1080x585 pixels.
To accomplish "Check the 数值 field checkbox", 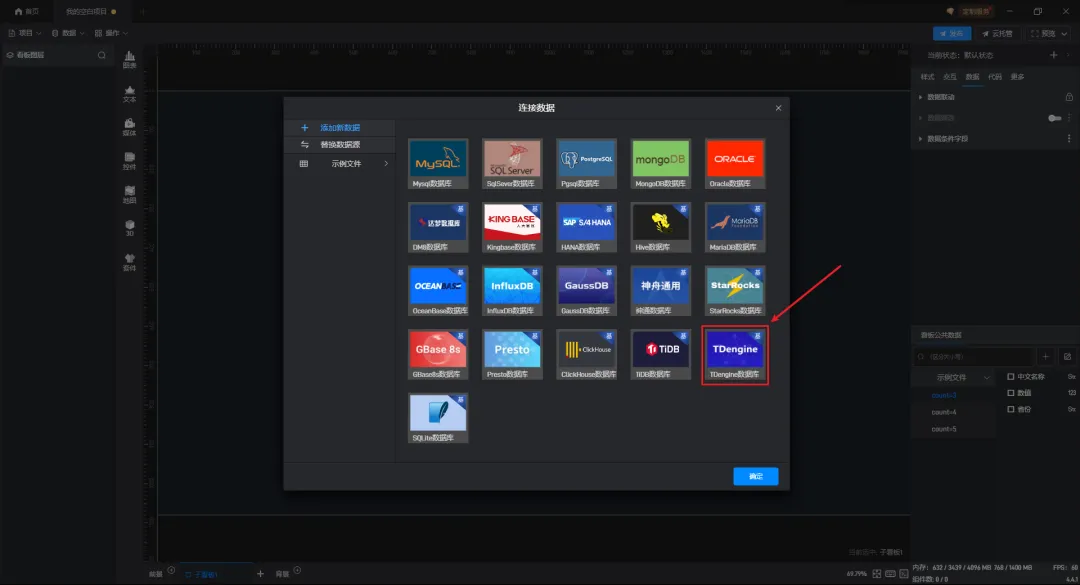I will tap(1011, 393).
